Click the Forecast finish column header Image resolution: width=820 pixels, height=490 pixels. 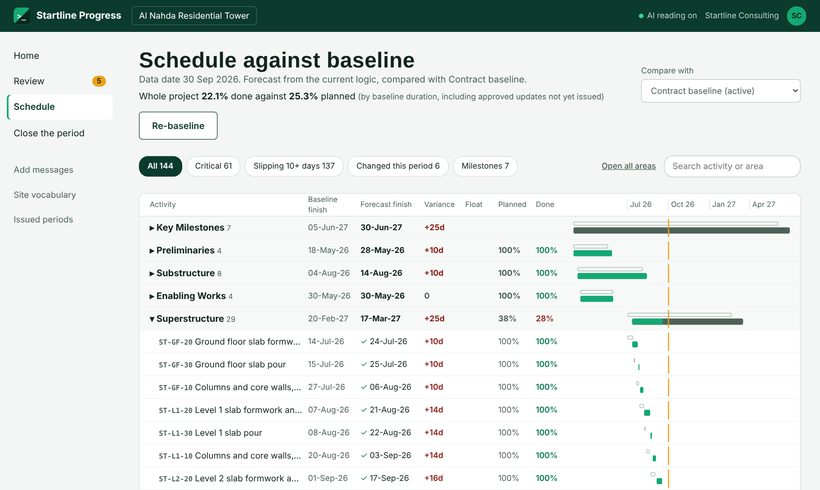(386, 204)
